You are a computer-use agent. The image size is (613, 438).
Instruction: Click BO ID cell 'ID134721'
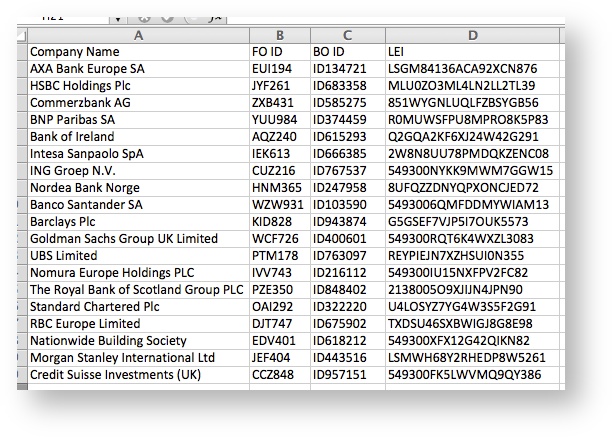tap(348, 69)
